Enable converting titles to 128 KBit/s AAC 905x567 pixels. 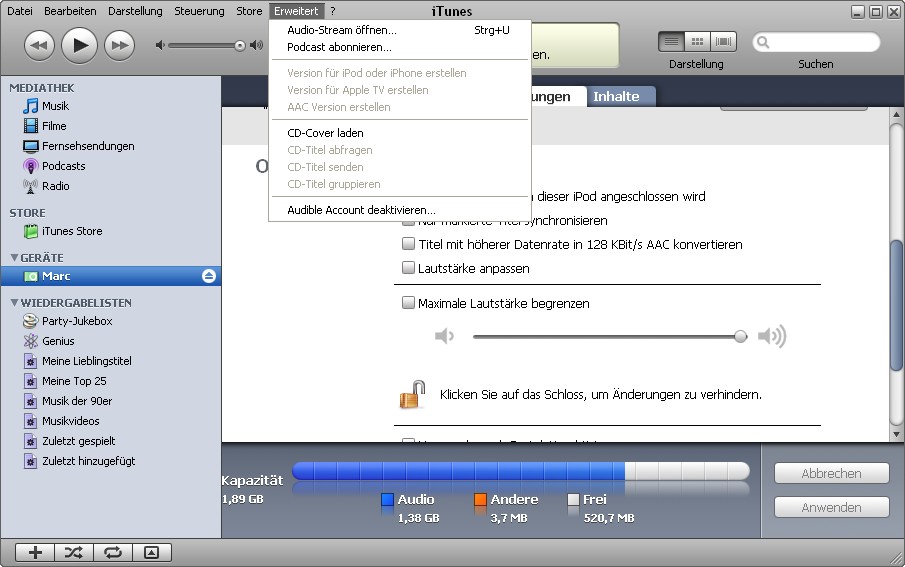click(x=408, y=244)
